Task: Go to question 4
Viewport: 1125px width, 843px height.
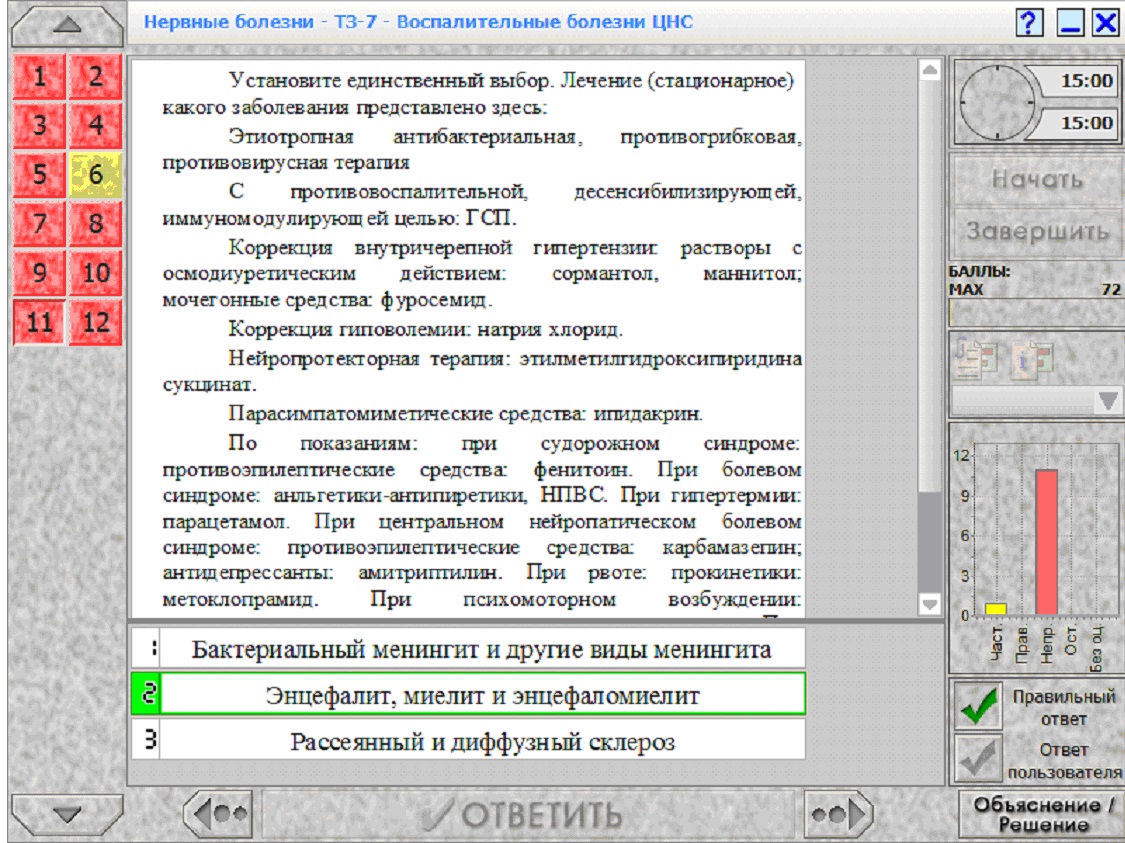Action: pos(95,125)
